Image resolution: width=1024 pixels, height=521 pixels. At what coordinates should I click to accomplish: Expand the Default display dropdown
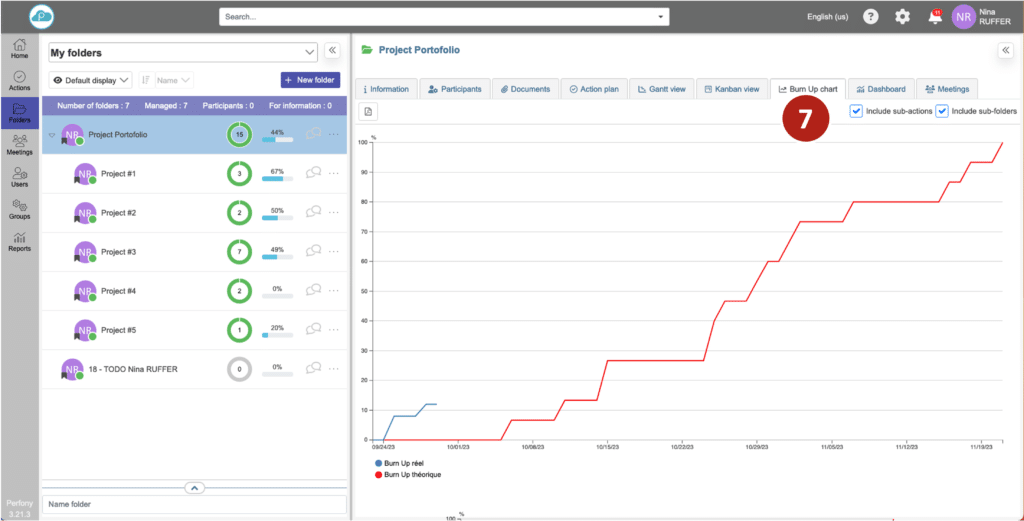click(x=91, y=80)
